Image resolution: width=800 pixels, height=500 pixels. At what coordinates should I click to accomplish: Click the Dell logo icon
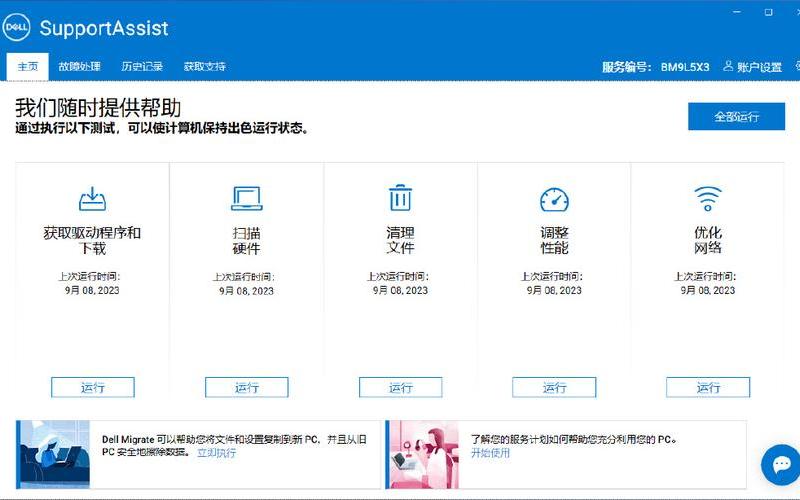tap(16, 27)
